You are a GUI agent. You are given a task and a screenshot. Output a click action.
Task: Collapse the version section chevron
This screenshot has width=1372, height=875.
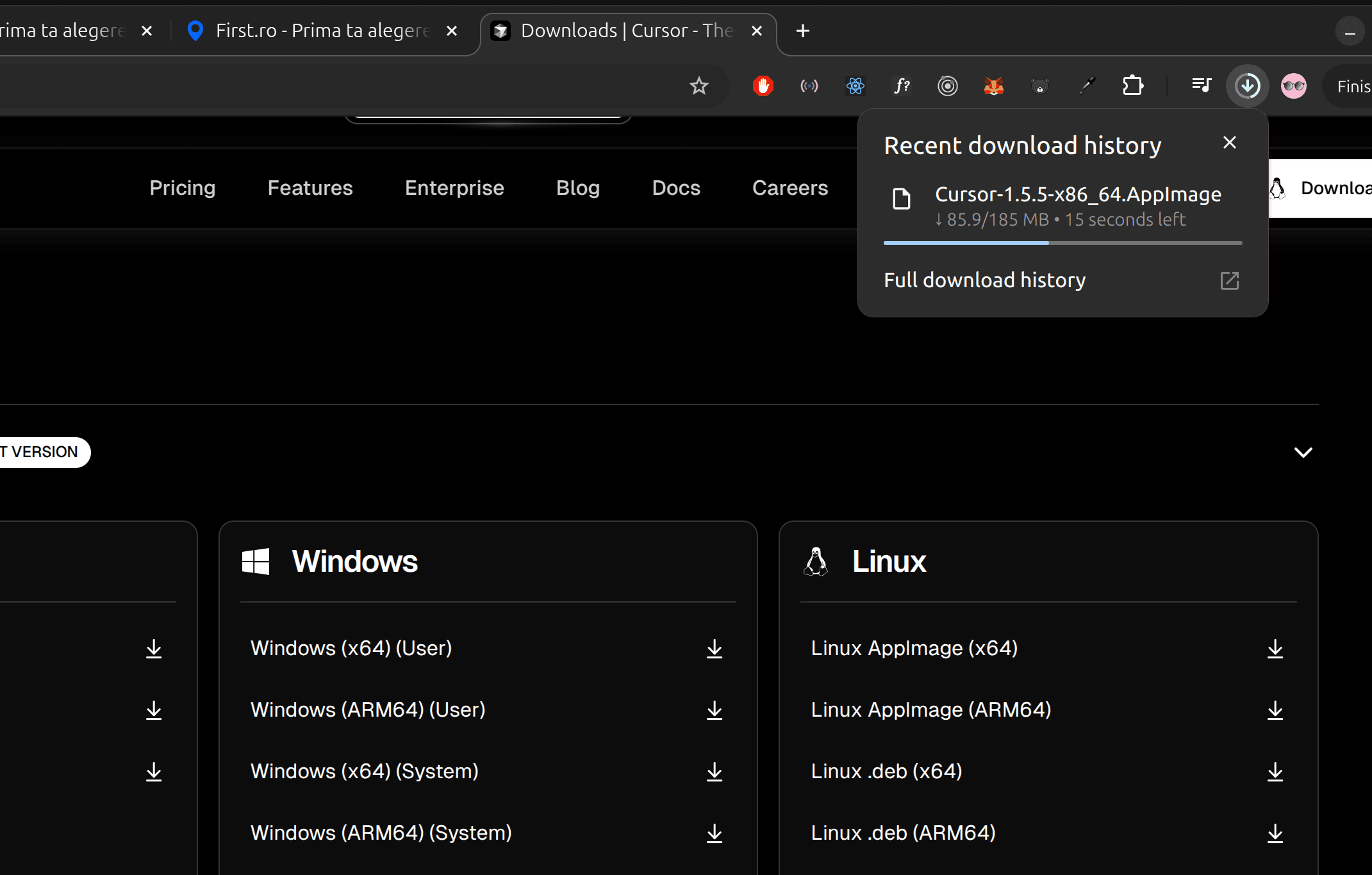(1303, 453)
